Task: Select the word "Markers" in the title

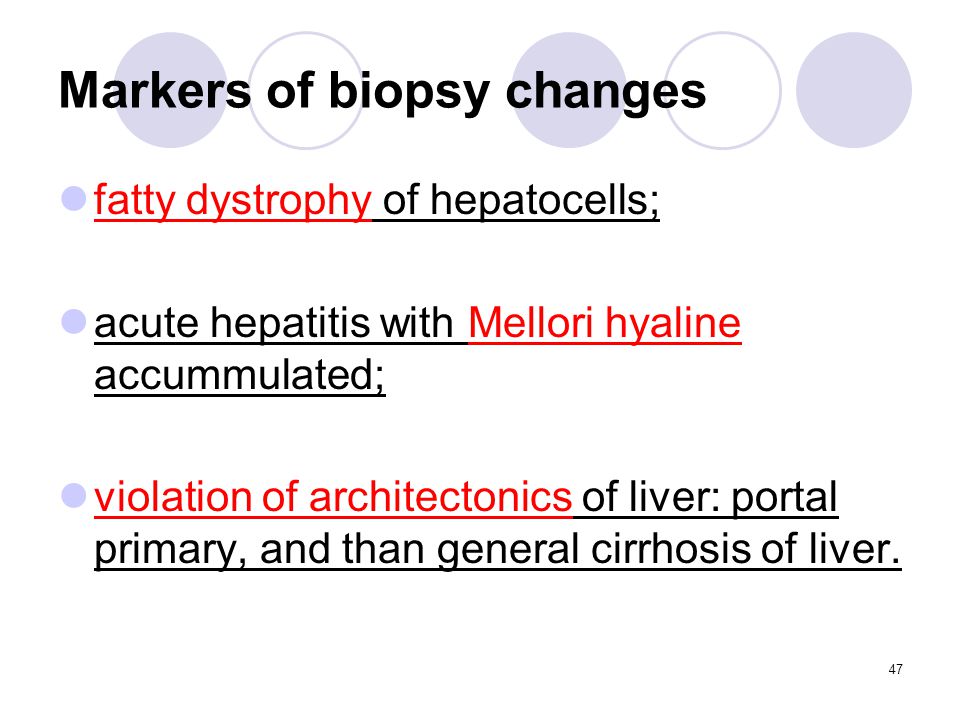Action: (x=155, y=91)
